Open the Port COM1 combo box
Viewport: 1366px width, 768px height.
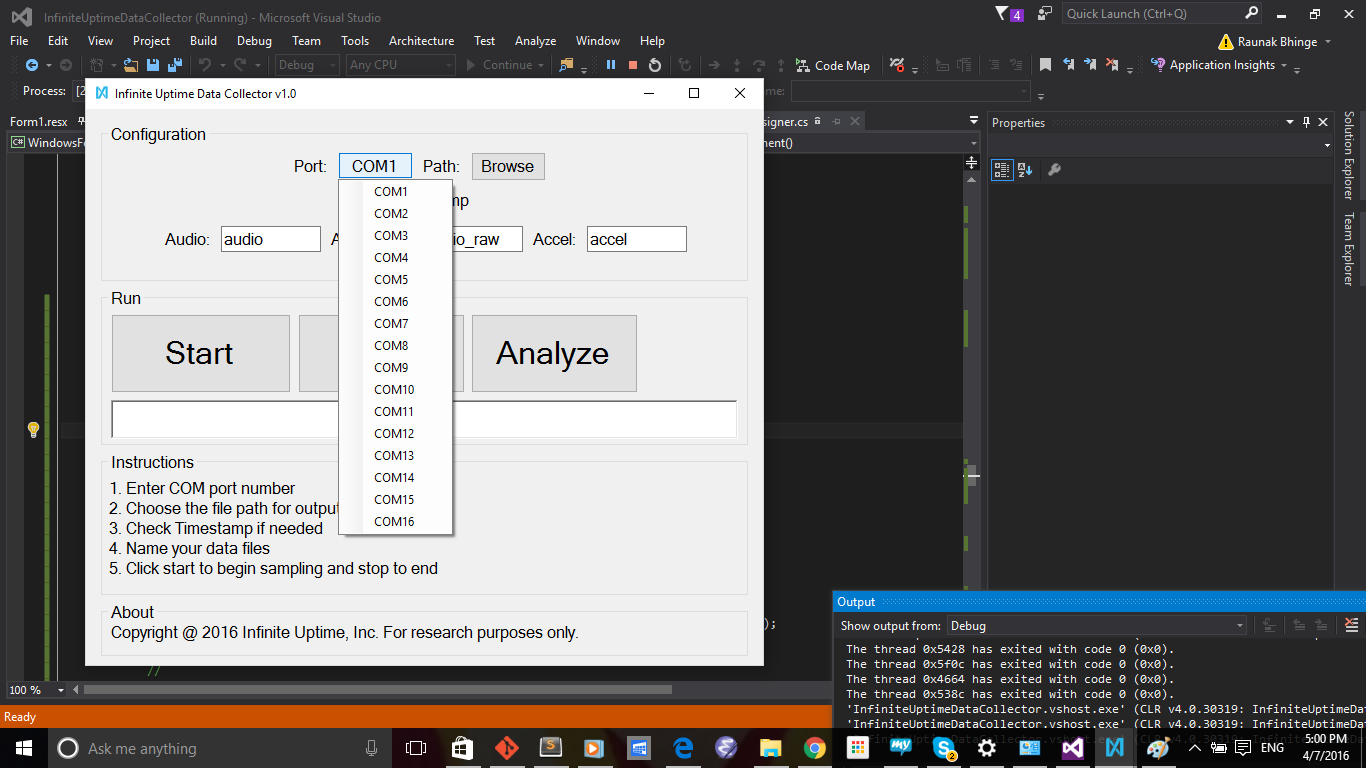click(x=375, y=166)
